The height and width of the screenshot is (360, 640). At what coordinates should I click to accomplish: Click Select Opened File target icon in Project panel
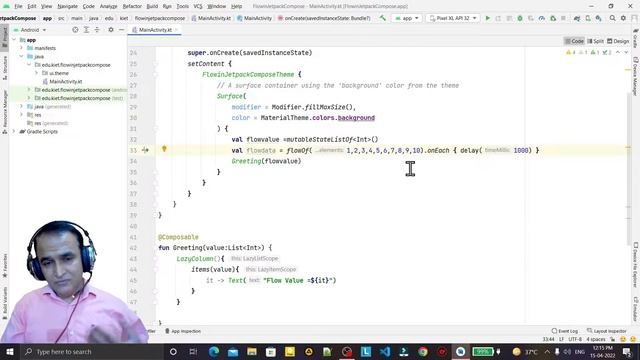click(75, 30)
